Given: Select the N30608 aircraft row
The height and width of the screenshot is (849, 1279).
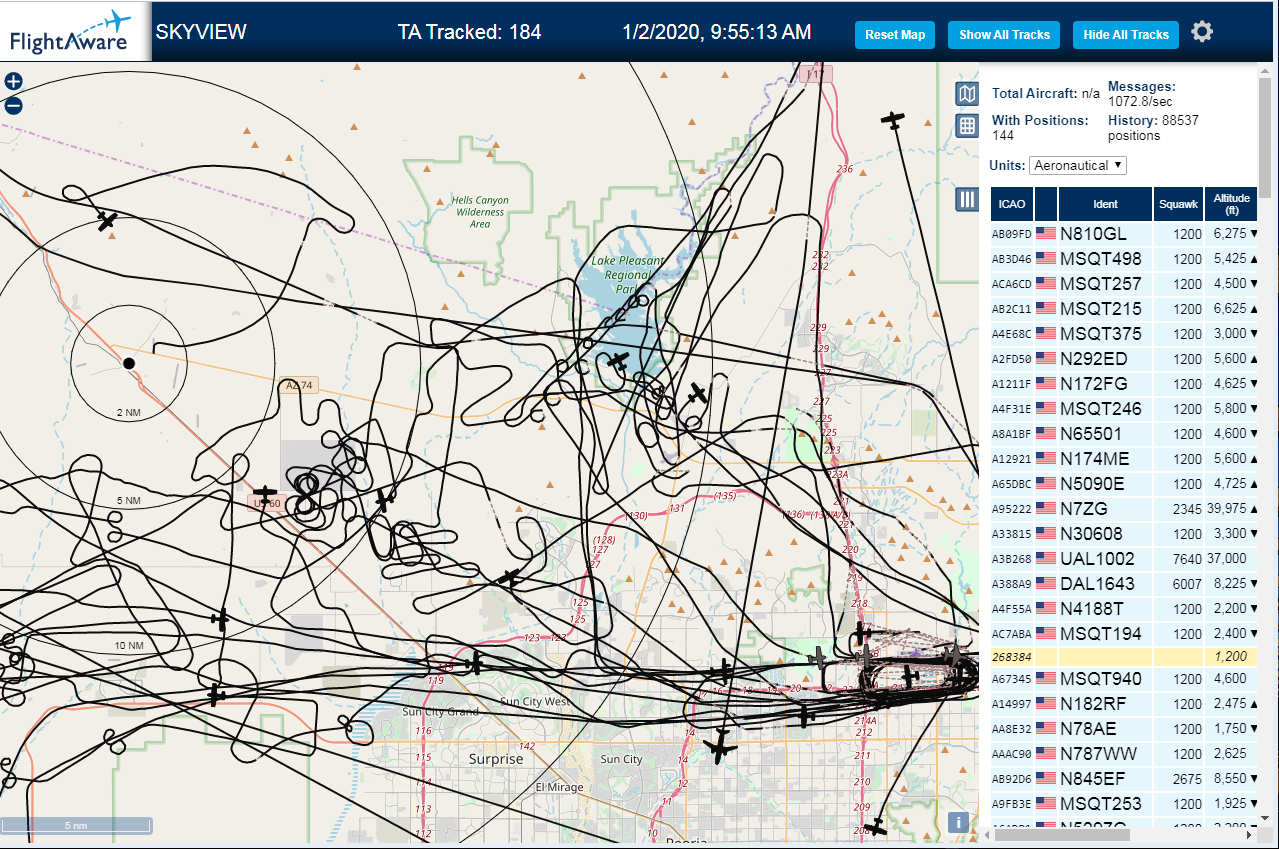Looking at the screenshot, I should (1125, 534).
